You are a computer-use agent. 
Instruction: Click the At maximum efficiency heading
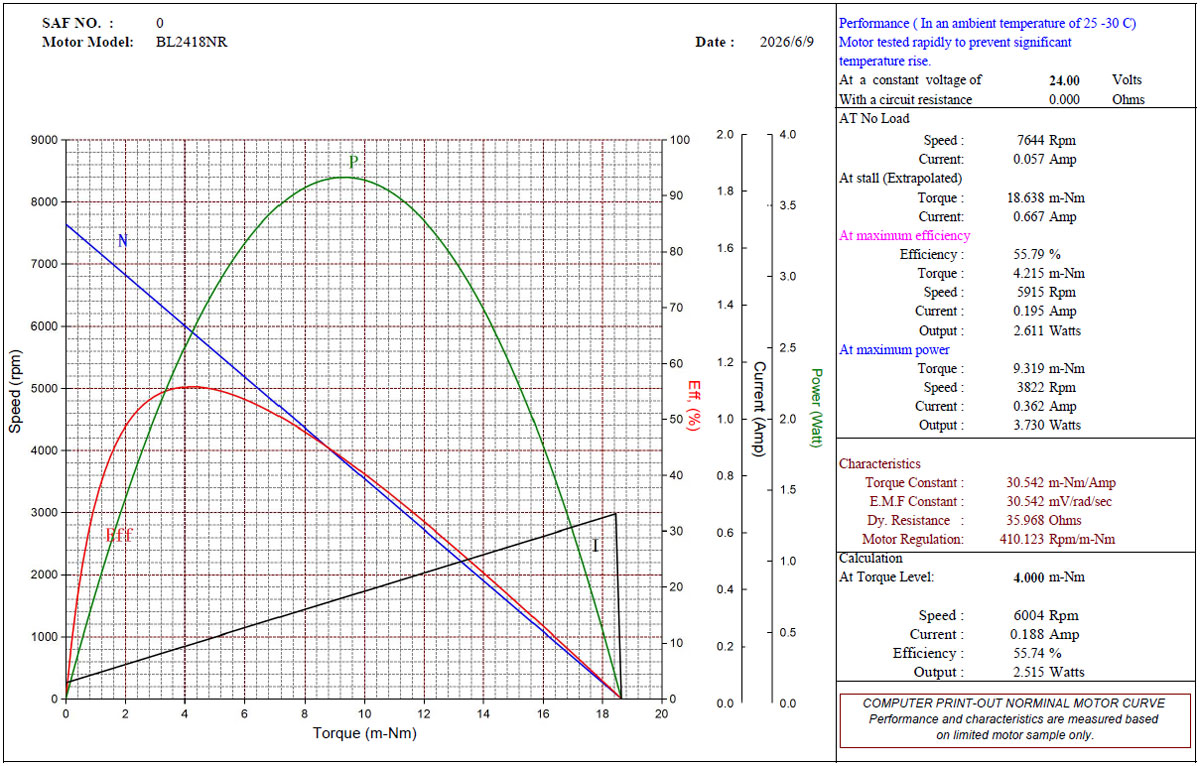[x=904, y=236]
